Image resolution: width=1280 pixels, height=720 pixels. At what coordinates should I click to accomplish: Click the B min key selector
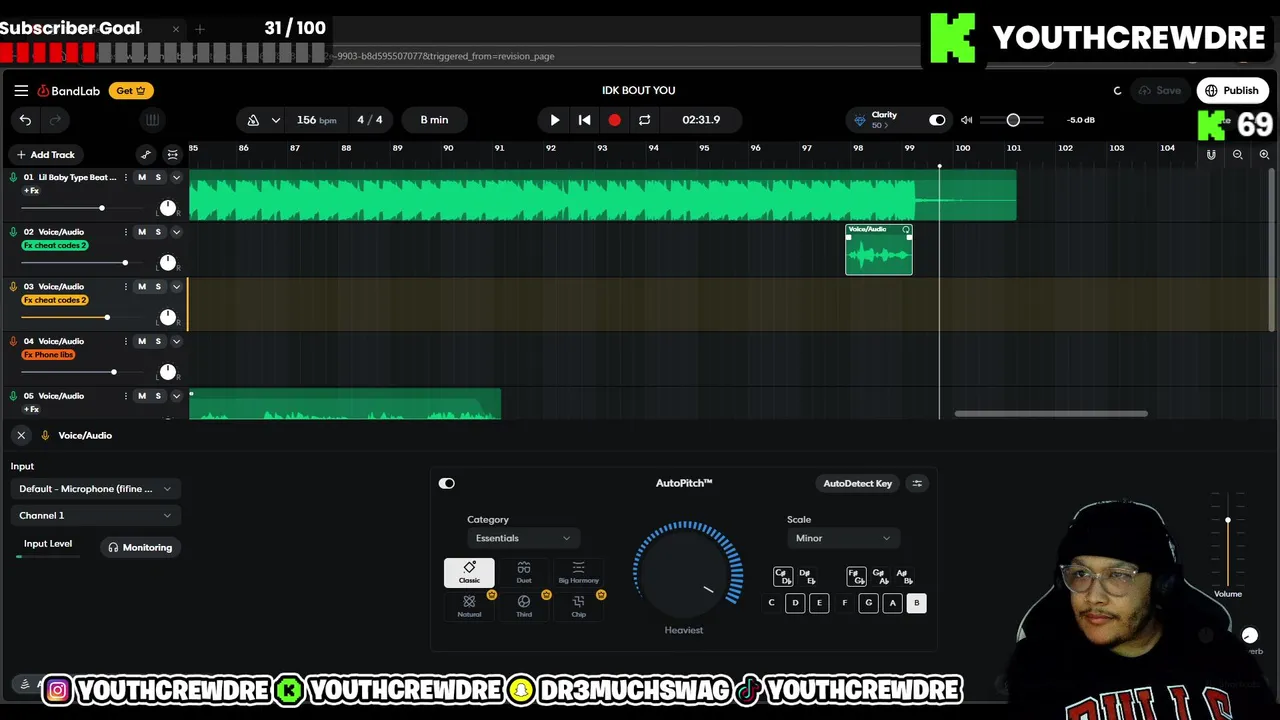click(434, 120)
